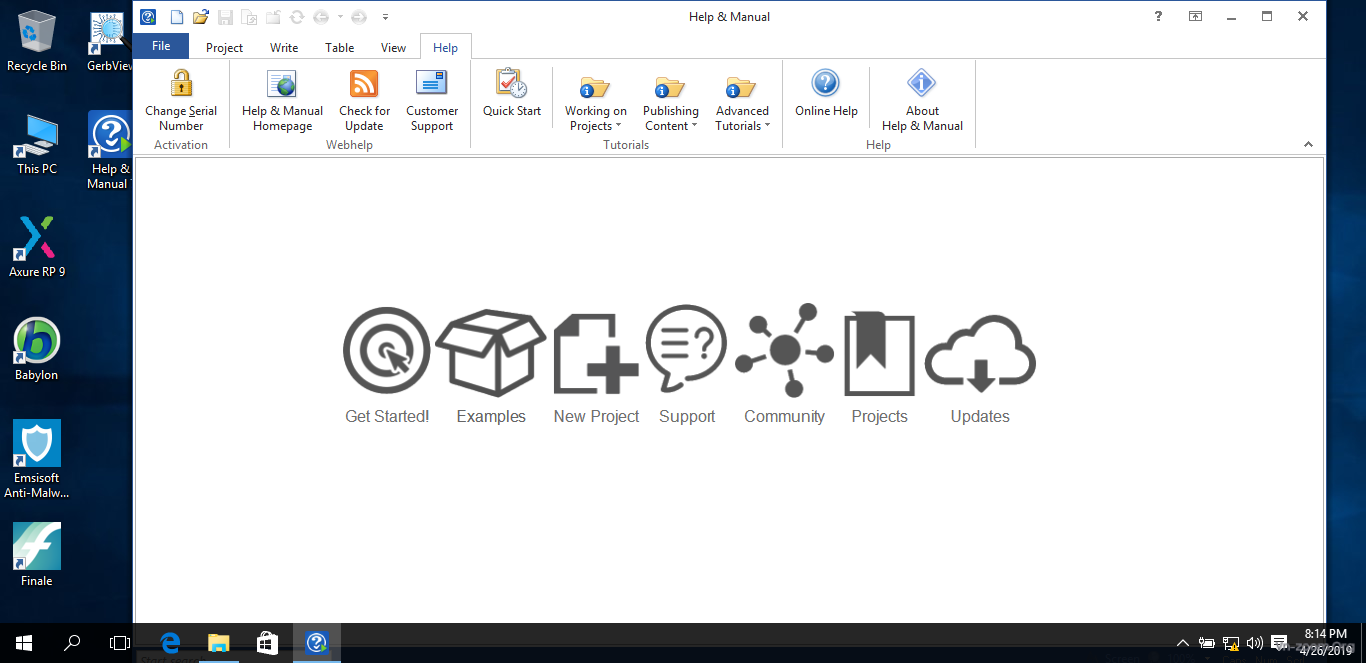The image size is (1366, 663).
Task: Launch Microsoft Edge from taskbar
Action: [x=170, y=643]
